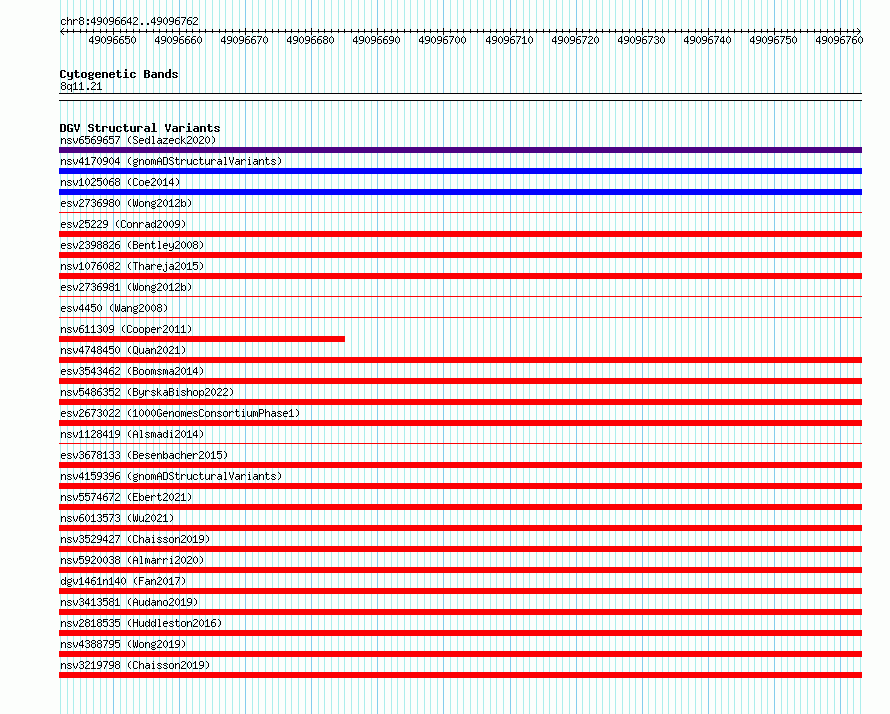Click the purple bar under nsv6569657
890x714 pixels.
click(x=460, y=150)
